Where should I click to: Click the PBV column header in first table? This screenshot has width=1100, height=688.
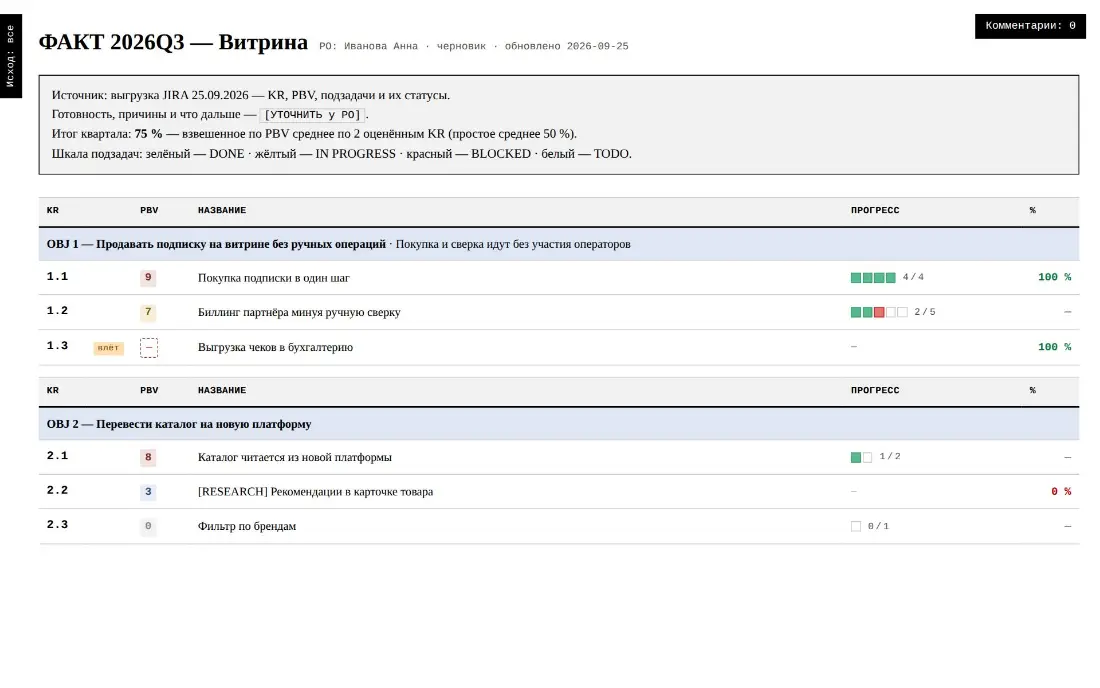click(149, 210)
